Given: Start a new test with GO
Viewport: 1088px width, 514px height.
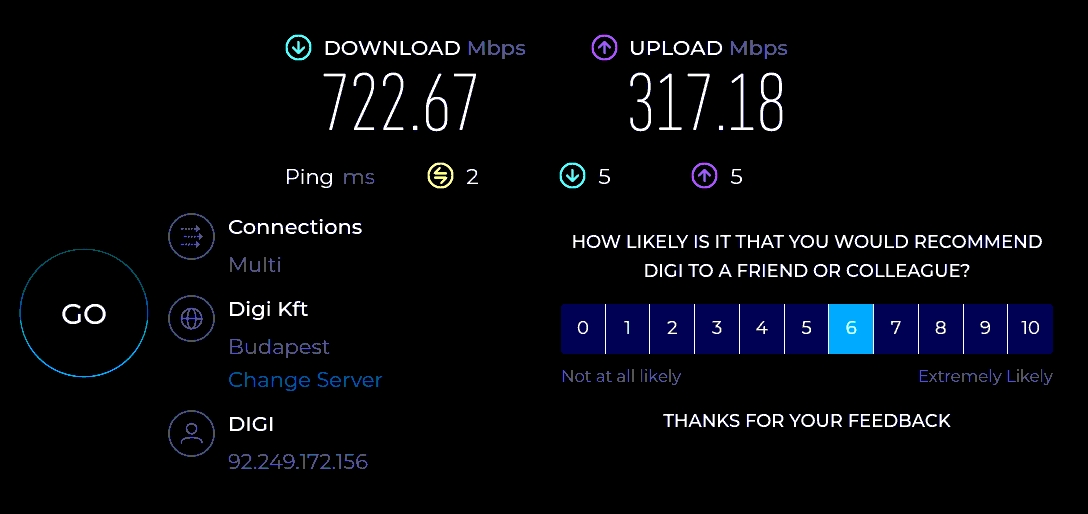Looking at the screenshot, I should click(84, 314).
